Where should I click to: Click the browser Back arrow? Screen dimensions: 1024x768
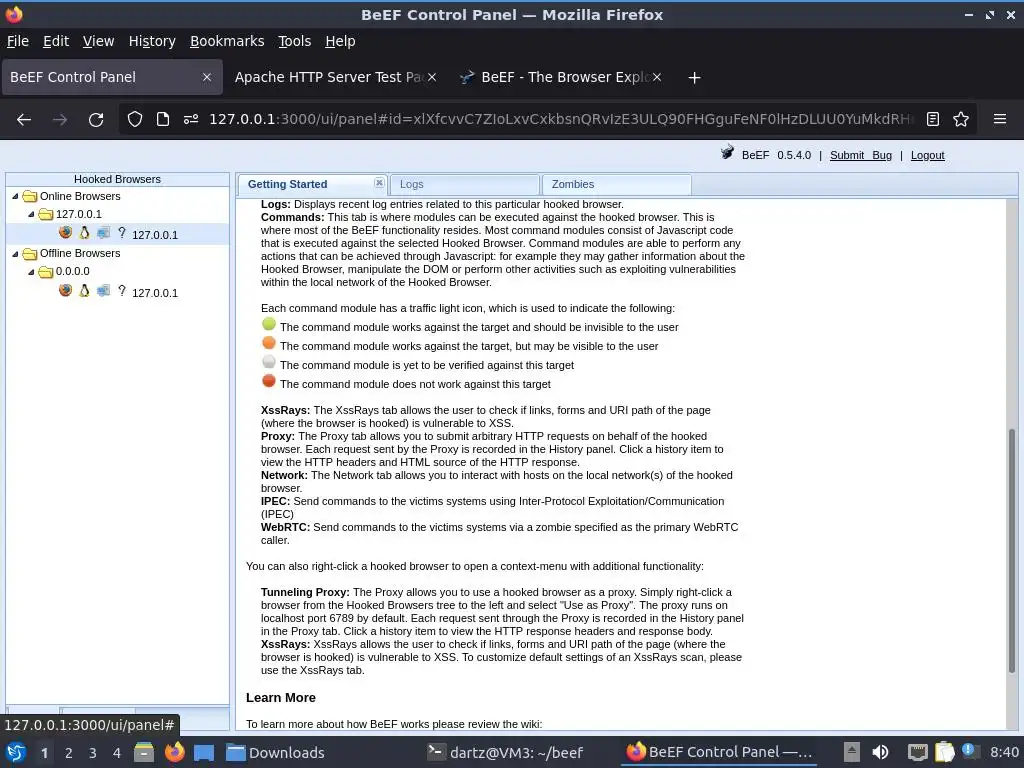24,120
